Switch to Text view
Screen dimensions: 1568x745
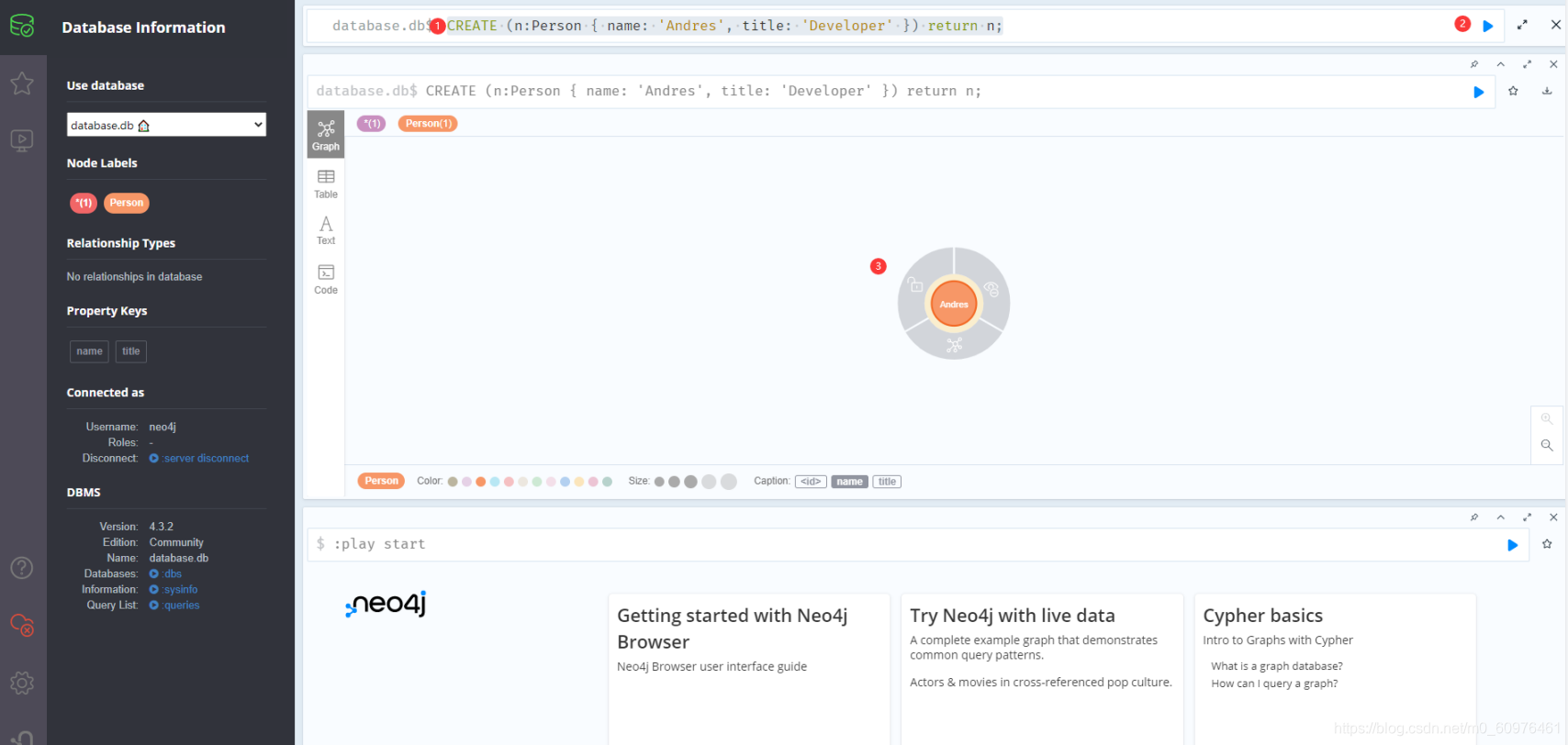click(326, 230)
